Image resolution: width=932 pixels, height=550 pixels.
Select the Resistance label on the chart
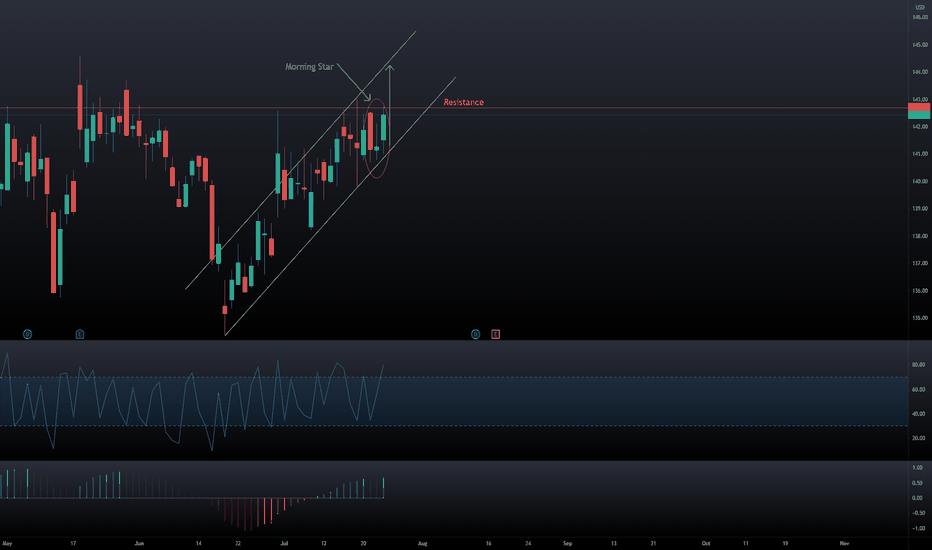click(464, 102)
